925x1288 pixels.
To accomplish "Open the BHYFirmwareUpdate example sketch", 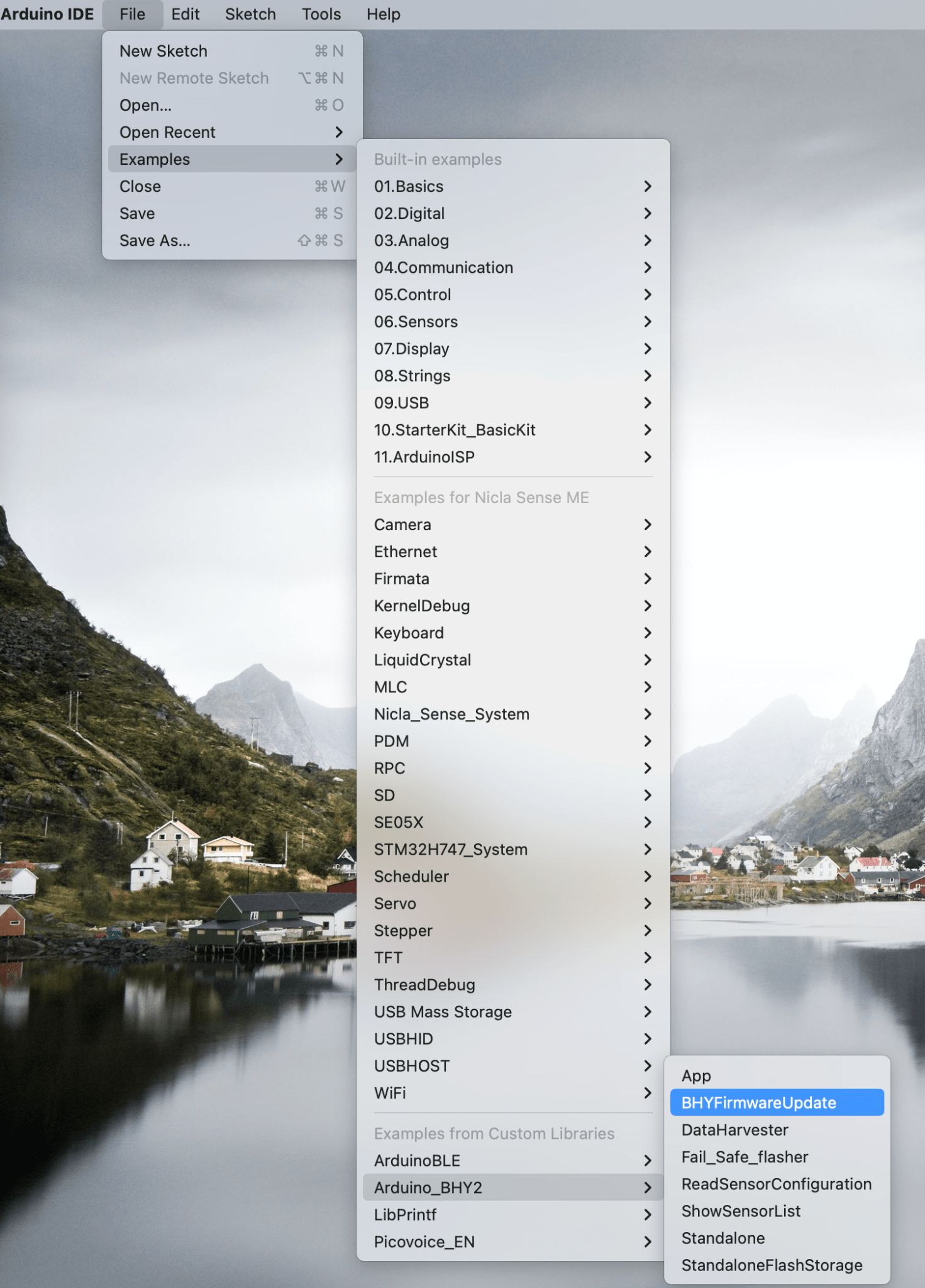I will [x=777, y=1102].
